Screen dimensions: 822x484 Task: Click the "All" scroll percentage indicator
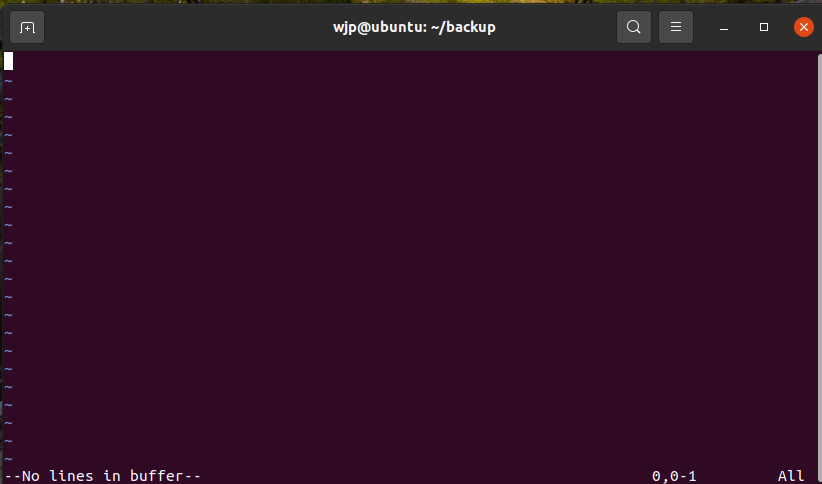tap(791, 476)
